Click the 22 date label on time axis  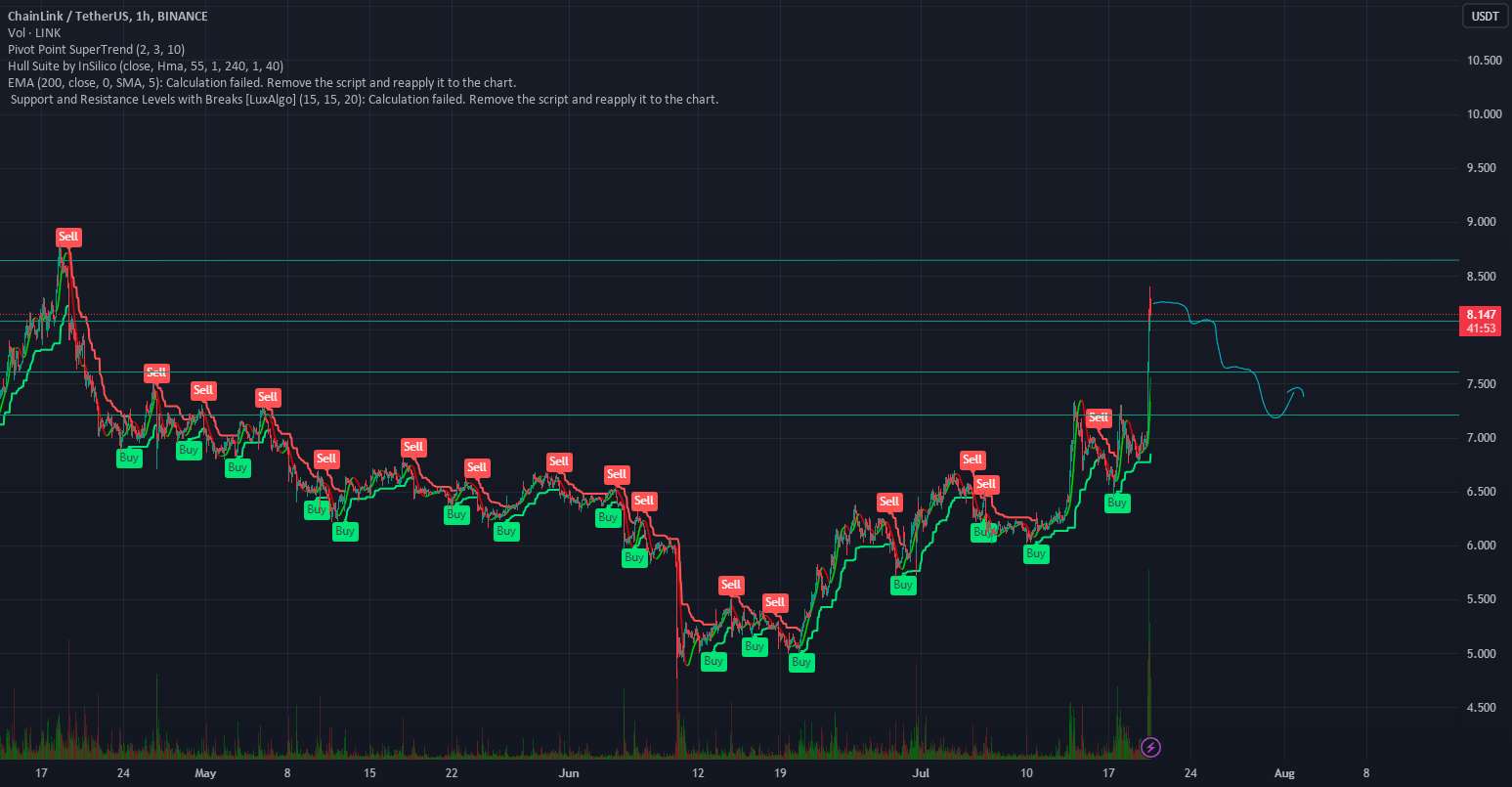click(452, 772)
